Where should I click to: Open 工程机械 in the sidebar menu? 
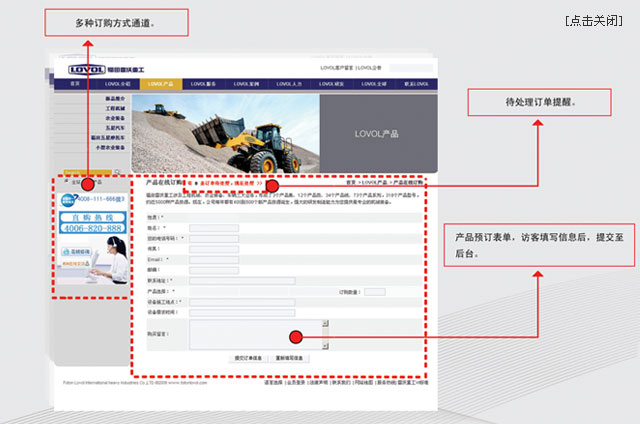point(115,109)
